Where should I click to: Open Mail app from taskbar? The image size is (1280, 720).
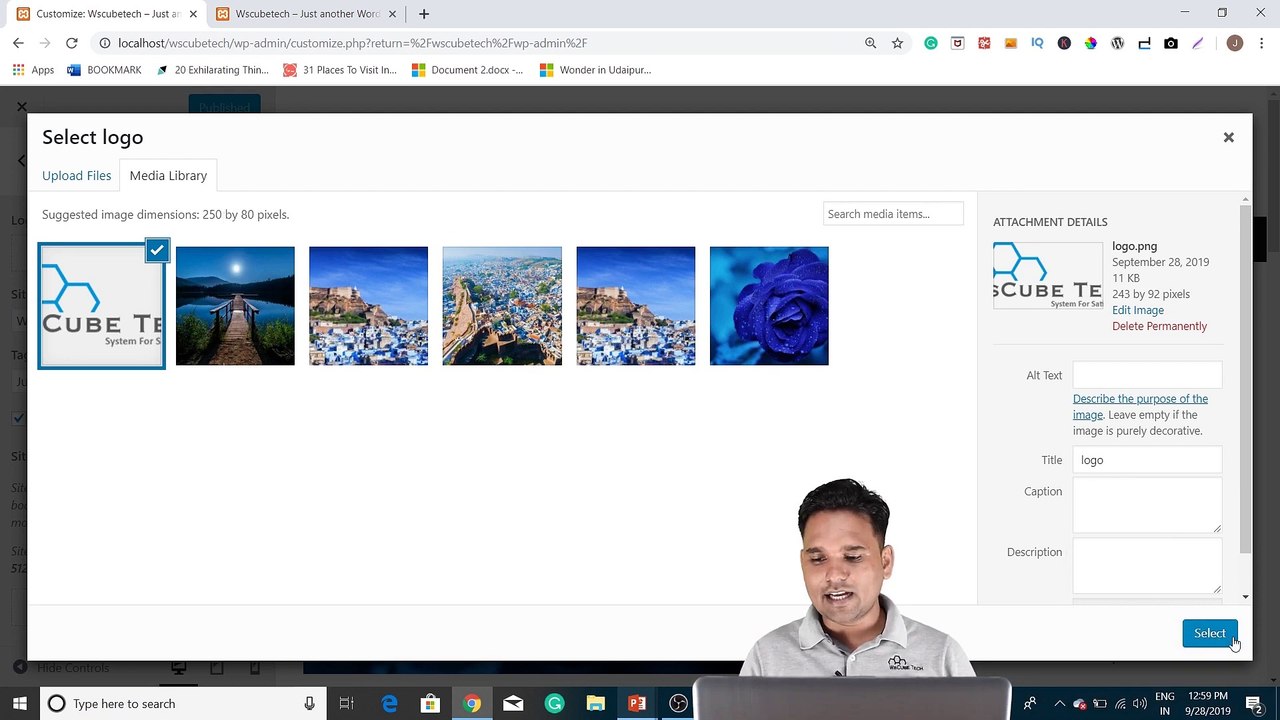[513, 704]
